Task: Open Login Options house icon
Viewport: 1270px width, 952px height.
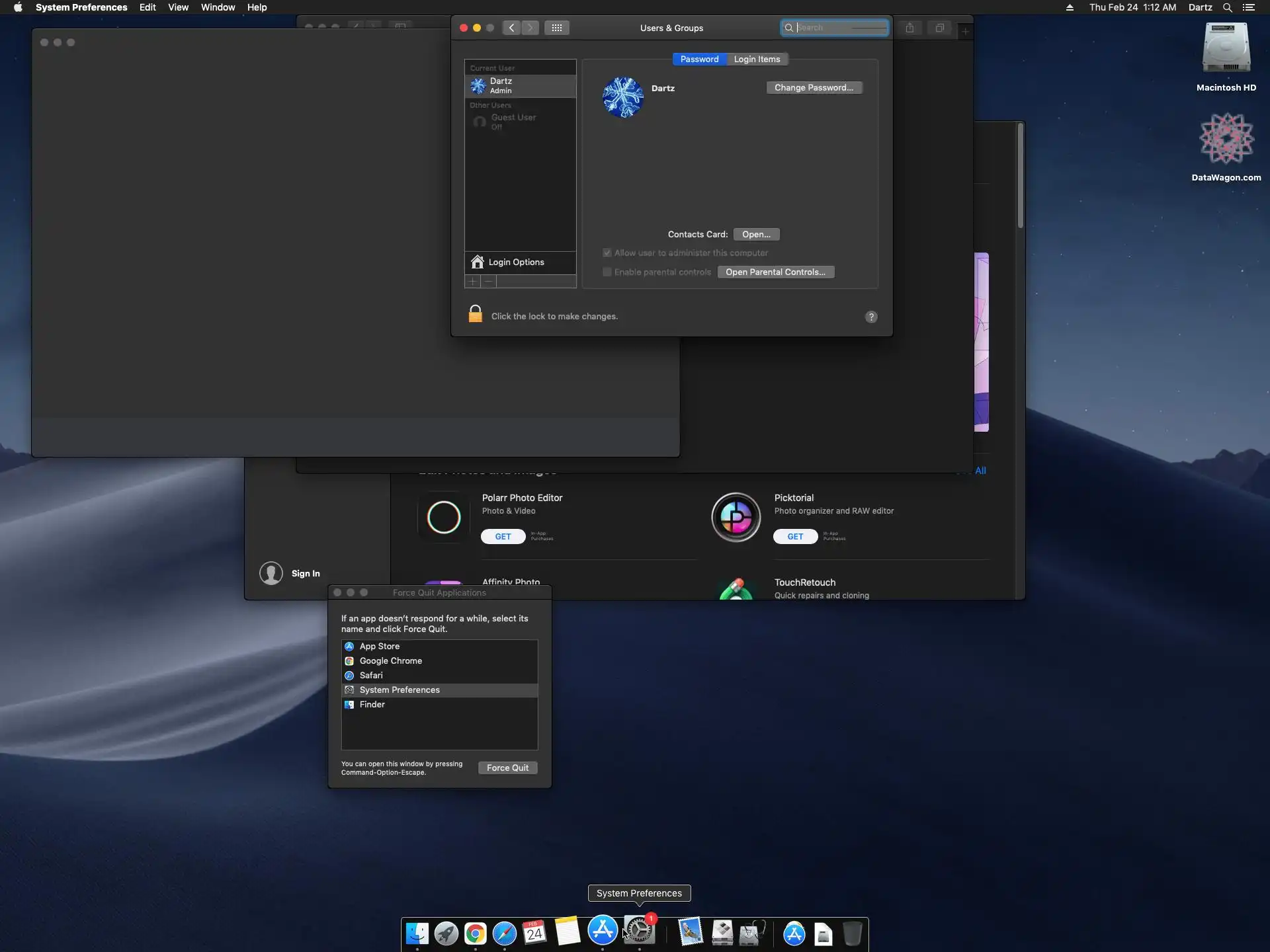Action: point(478,262)
